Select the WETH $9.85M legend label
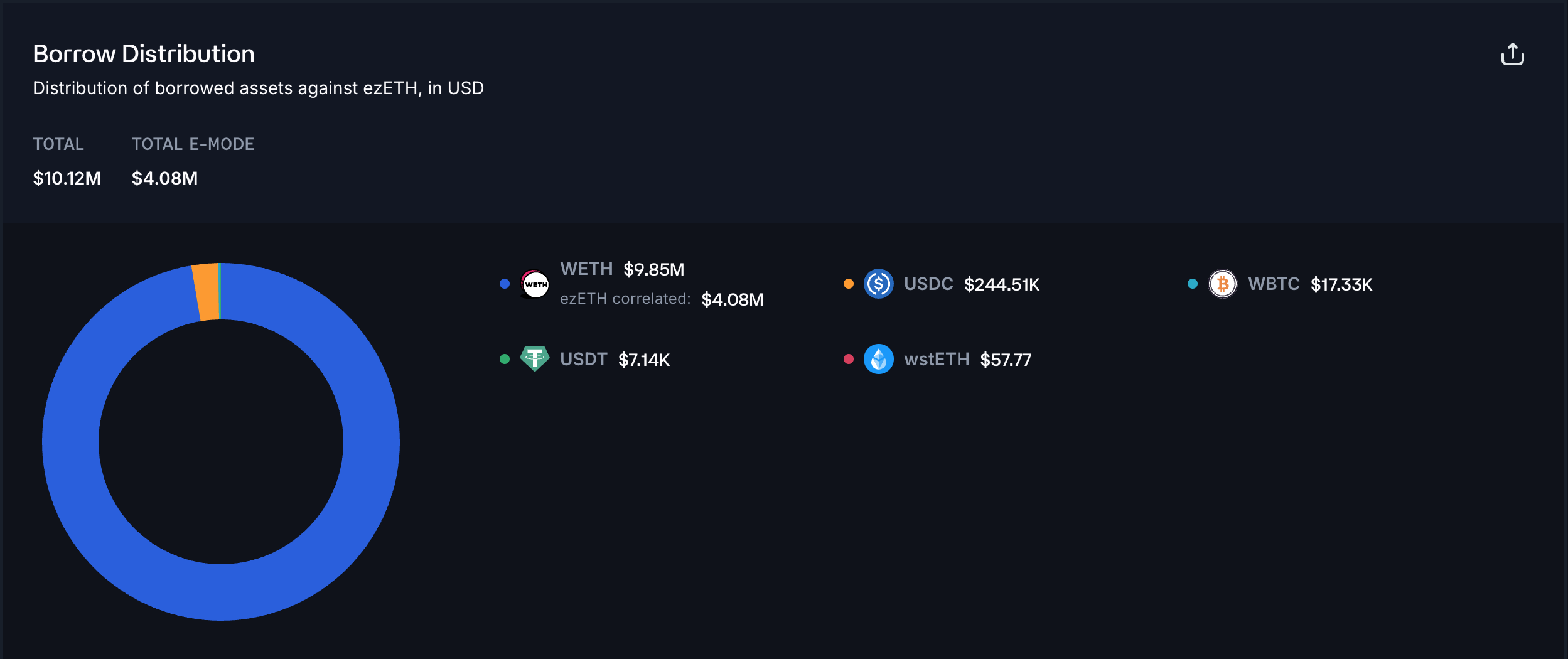The height and width of the screenshot is (659, 1568). (x=621, y=269)
